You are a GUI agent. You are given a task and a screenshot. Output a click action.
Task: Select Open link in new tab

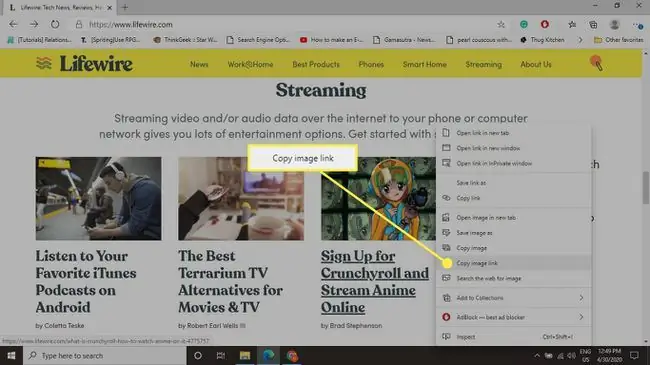(514, 133)
